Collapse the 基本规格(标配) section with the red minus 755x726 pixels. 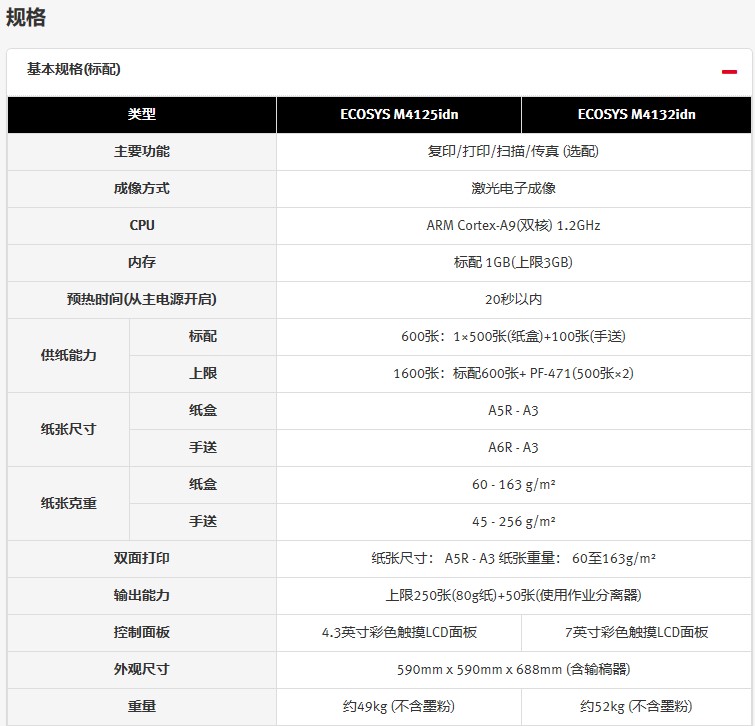coord(729,72)
